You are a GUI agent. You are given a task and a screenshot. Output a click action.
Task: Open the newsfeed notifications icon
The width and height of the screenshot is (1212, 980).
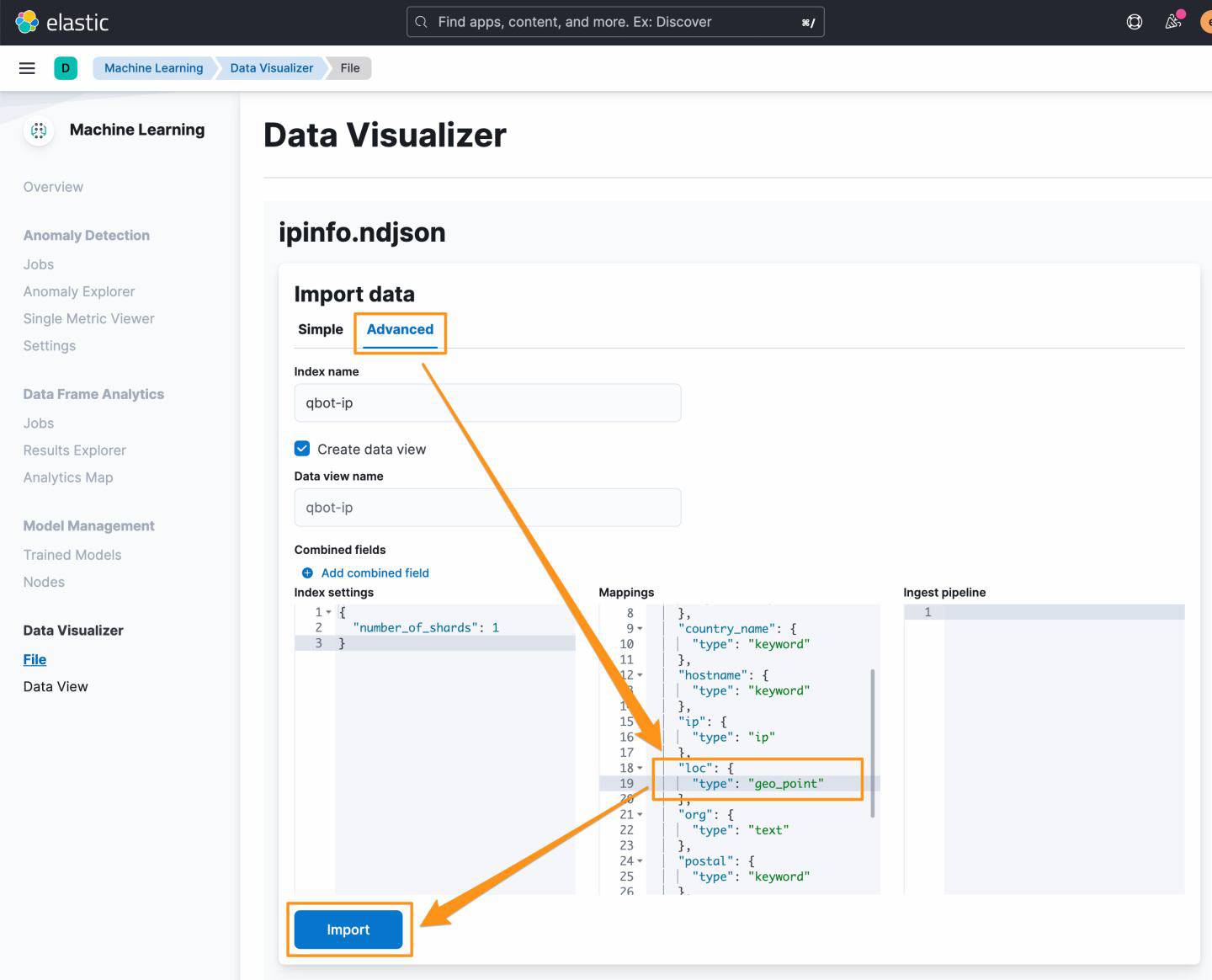coord(1172,22)
